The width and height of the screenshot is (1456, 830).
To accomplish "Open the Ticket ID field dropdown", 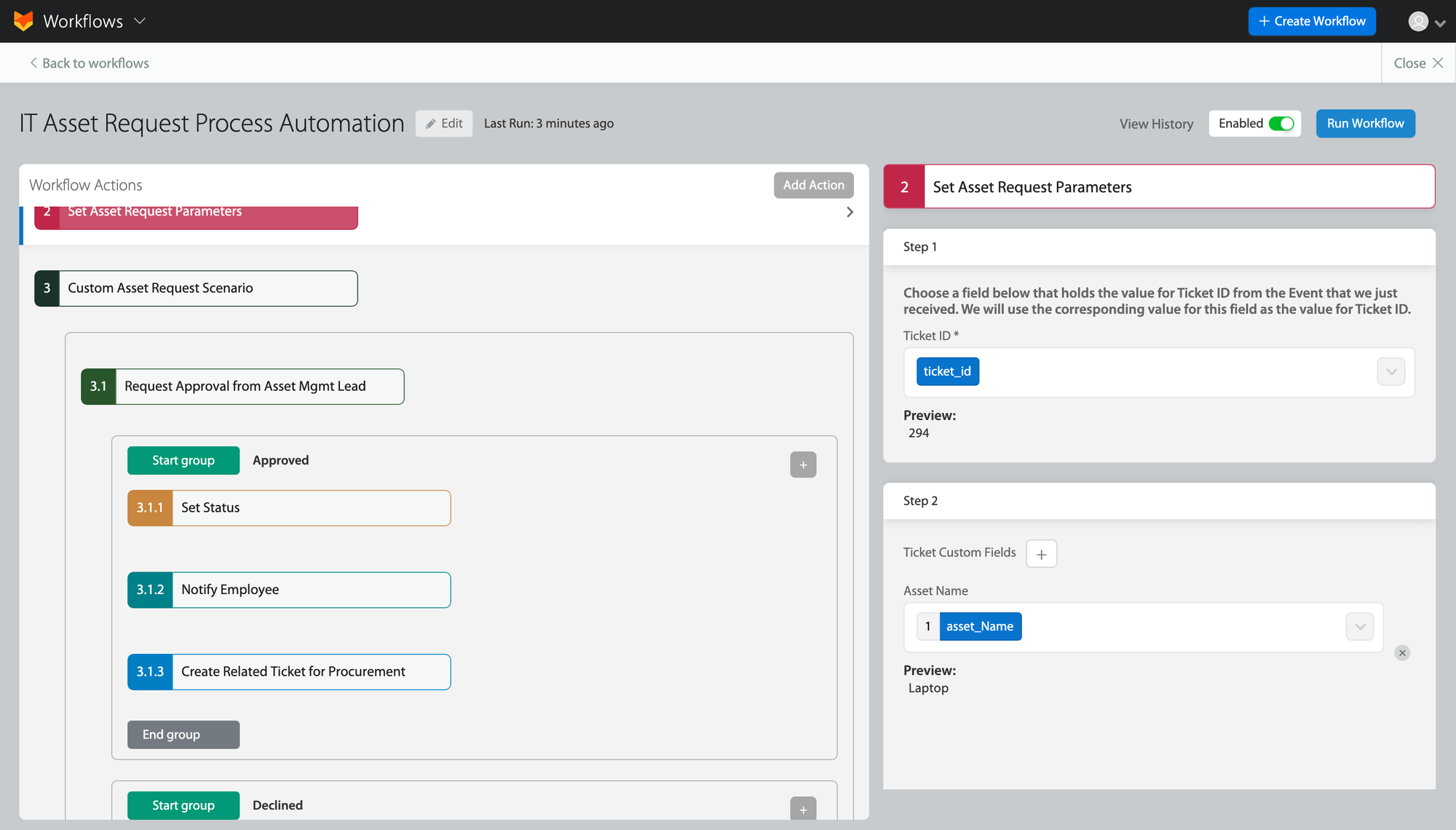I will 1390,372.
